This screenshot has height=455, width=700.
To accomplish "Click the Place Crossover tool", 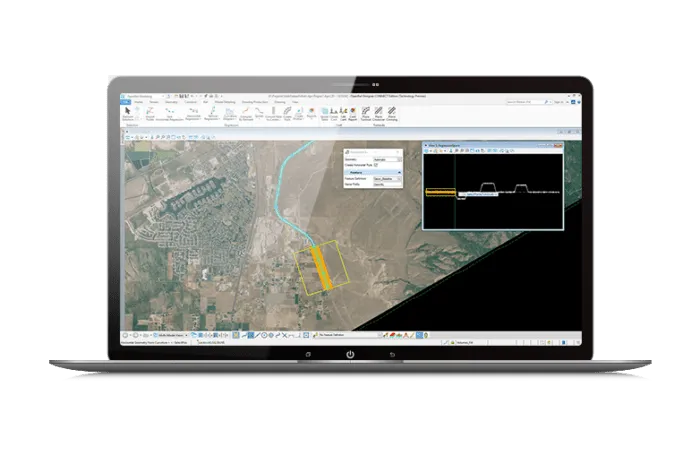I will point(378,113).
